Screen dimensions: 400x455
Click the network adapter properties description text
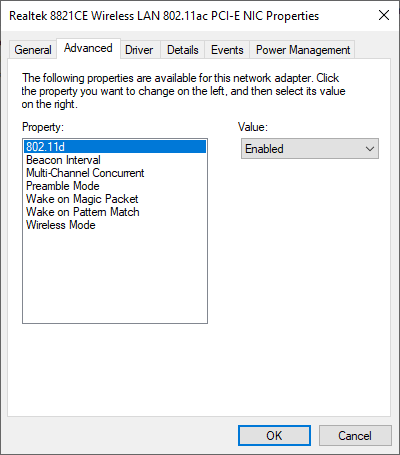[183, 91]
